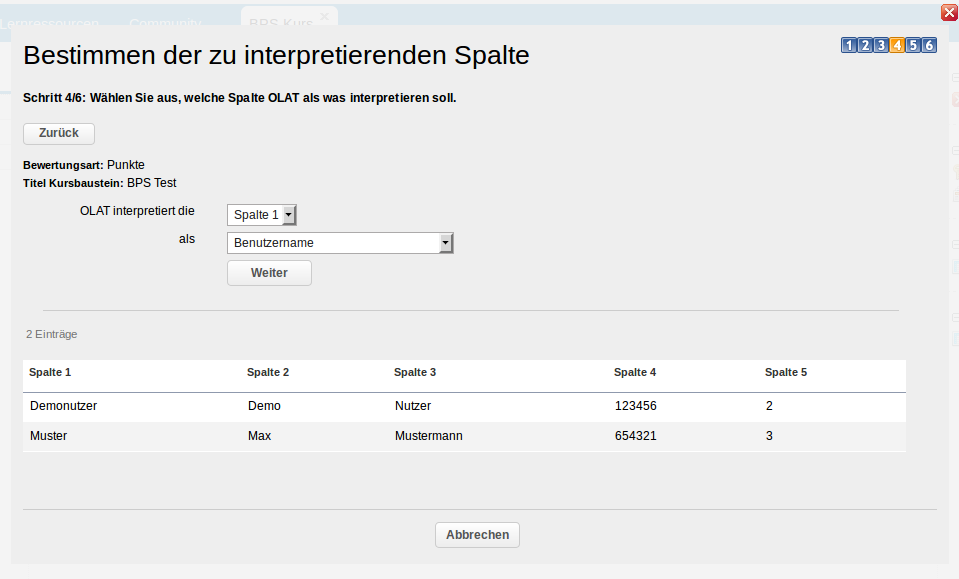The width and height of the screenshot is (959, 579).
Task: Select the BPS Kurs tab
Action: (280, 23)
